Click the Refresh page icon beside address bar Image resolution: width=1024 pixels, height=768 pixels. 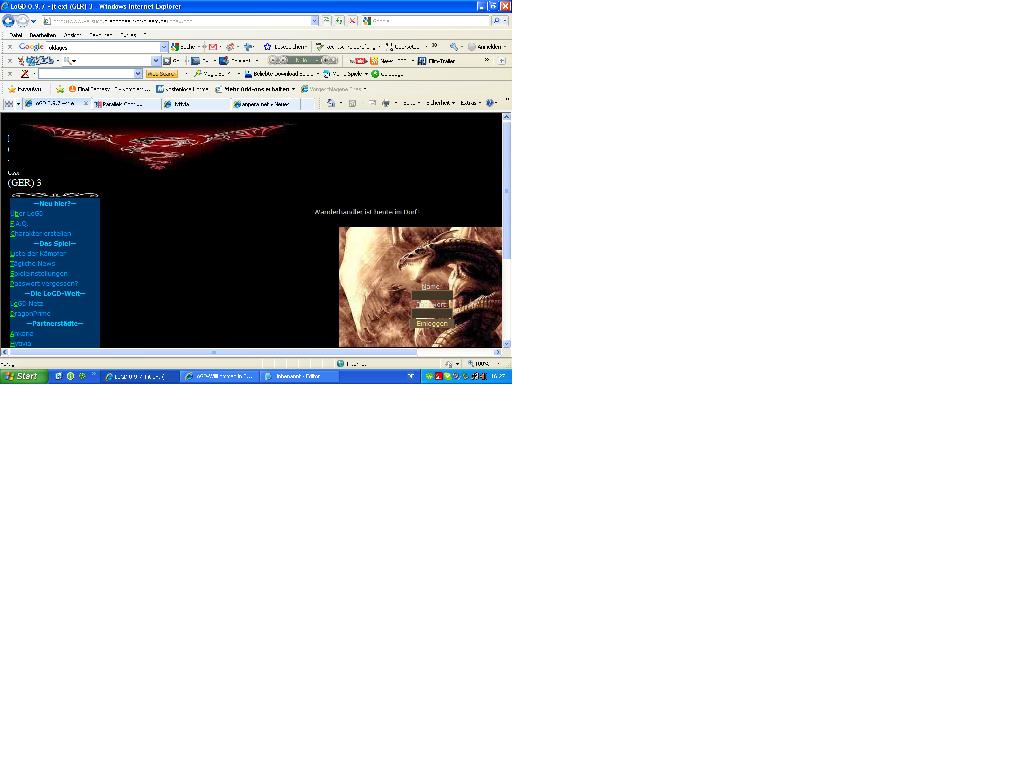click(x=339, y=21)
